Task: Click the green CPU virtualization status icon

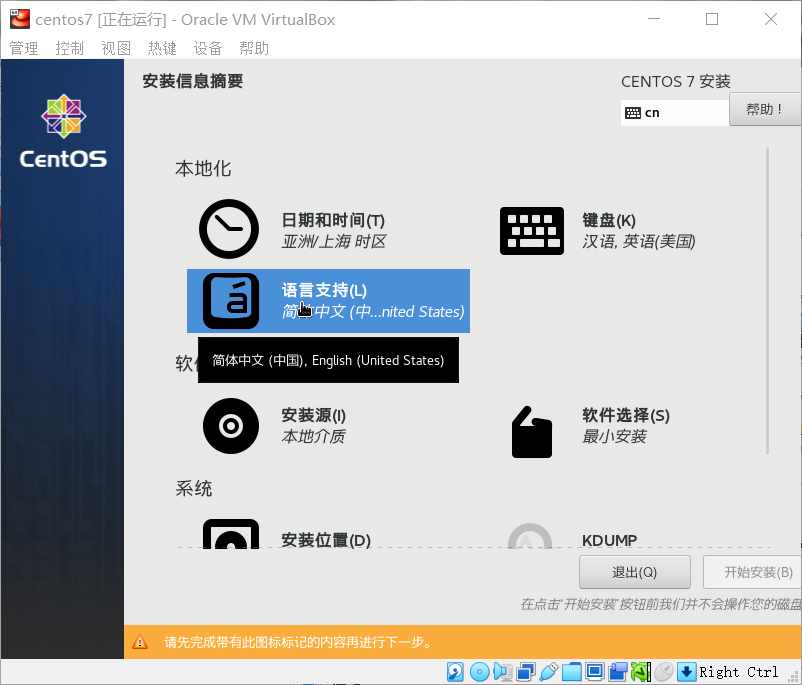Action: [x=641, y=672]
